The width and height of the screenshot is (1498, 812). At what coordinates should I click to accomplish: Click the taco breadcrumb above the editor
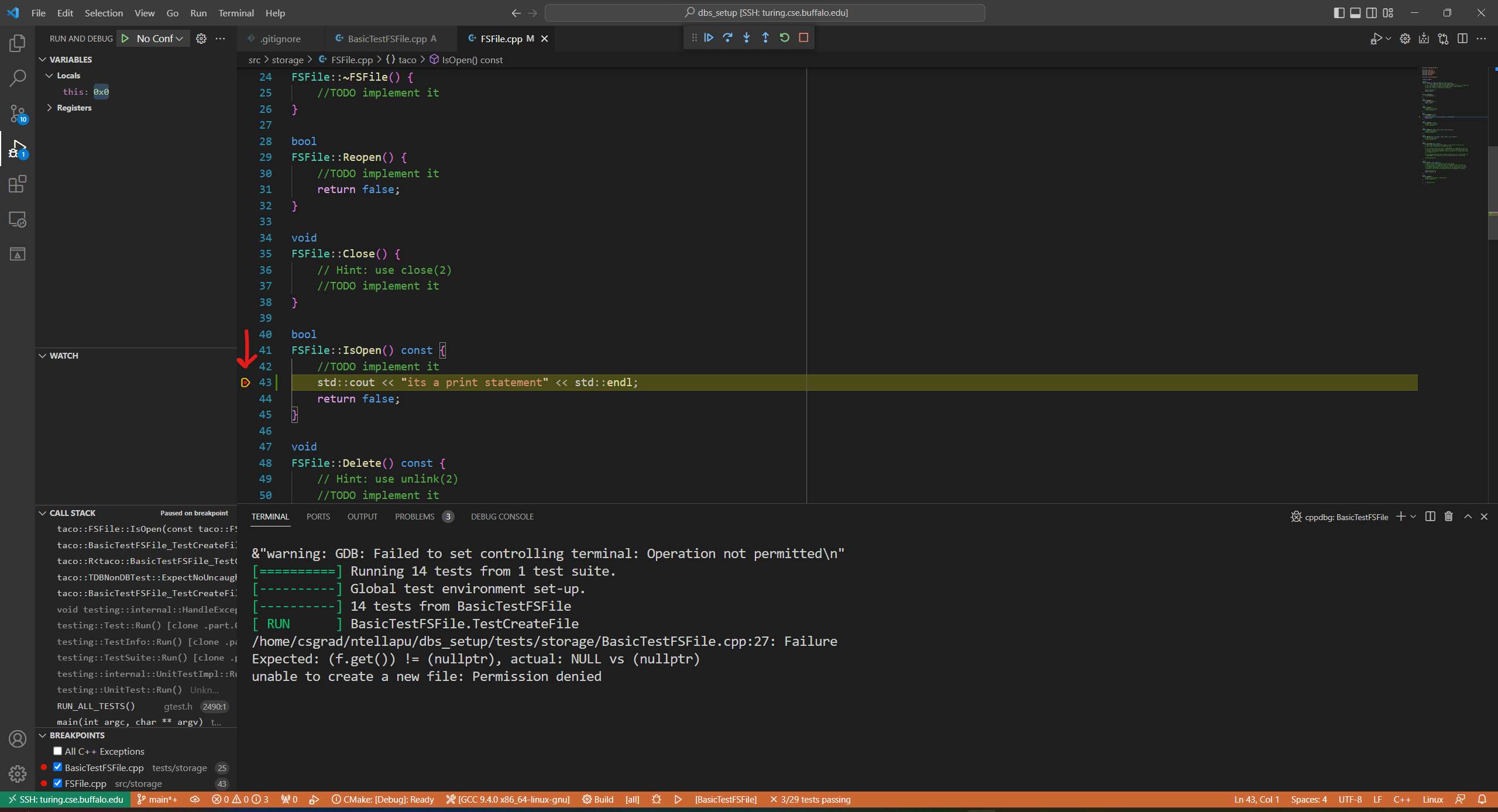click(x=407, y=59)
